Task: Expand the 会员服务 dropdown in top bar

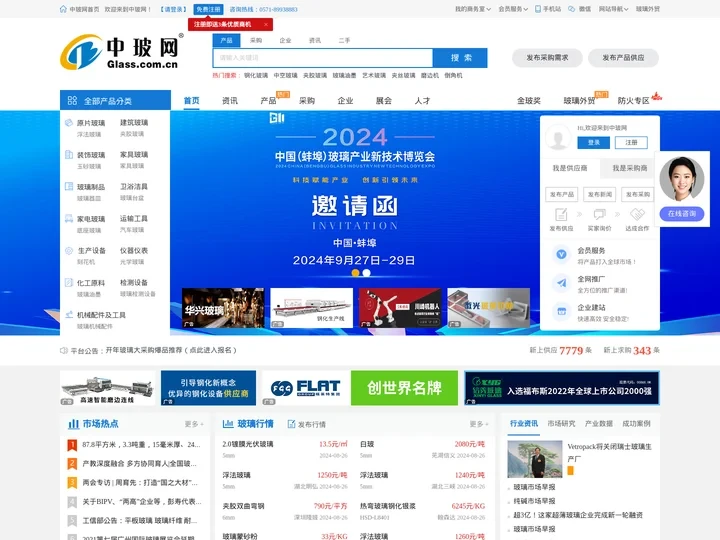Action: pos(513,9)
